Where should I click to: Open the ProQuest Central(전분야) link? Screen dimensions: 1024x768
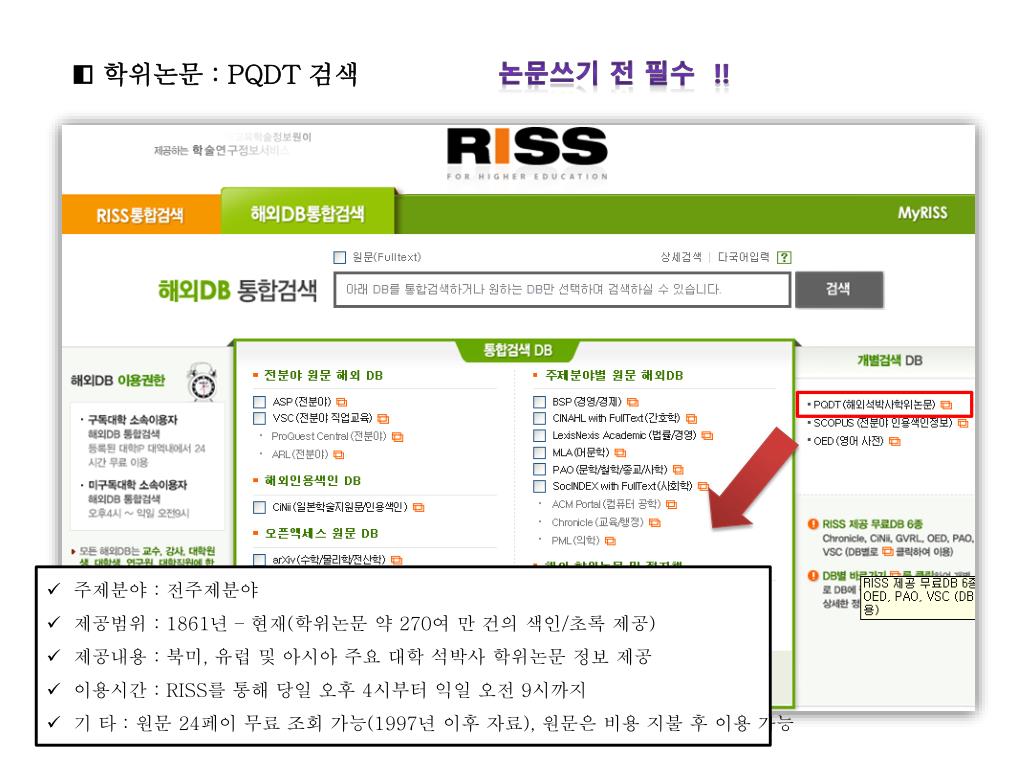(328, 436)
